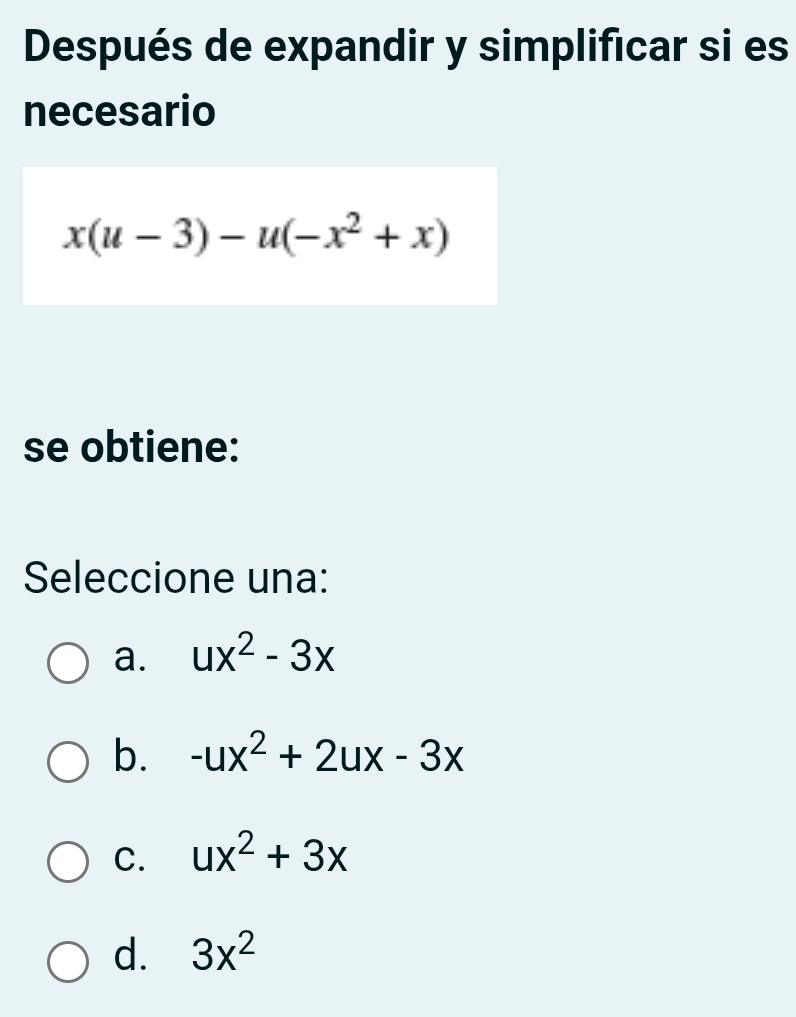Viewport: 796px width, 1017px height.
Task: Click the "u(−x² + x)" term in the formula
Action: tap(340, 236)
